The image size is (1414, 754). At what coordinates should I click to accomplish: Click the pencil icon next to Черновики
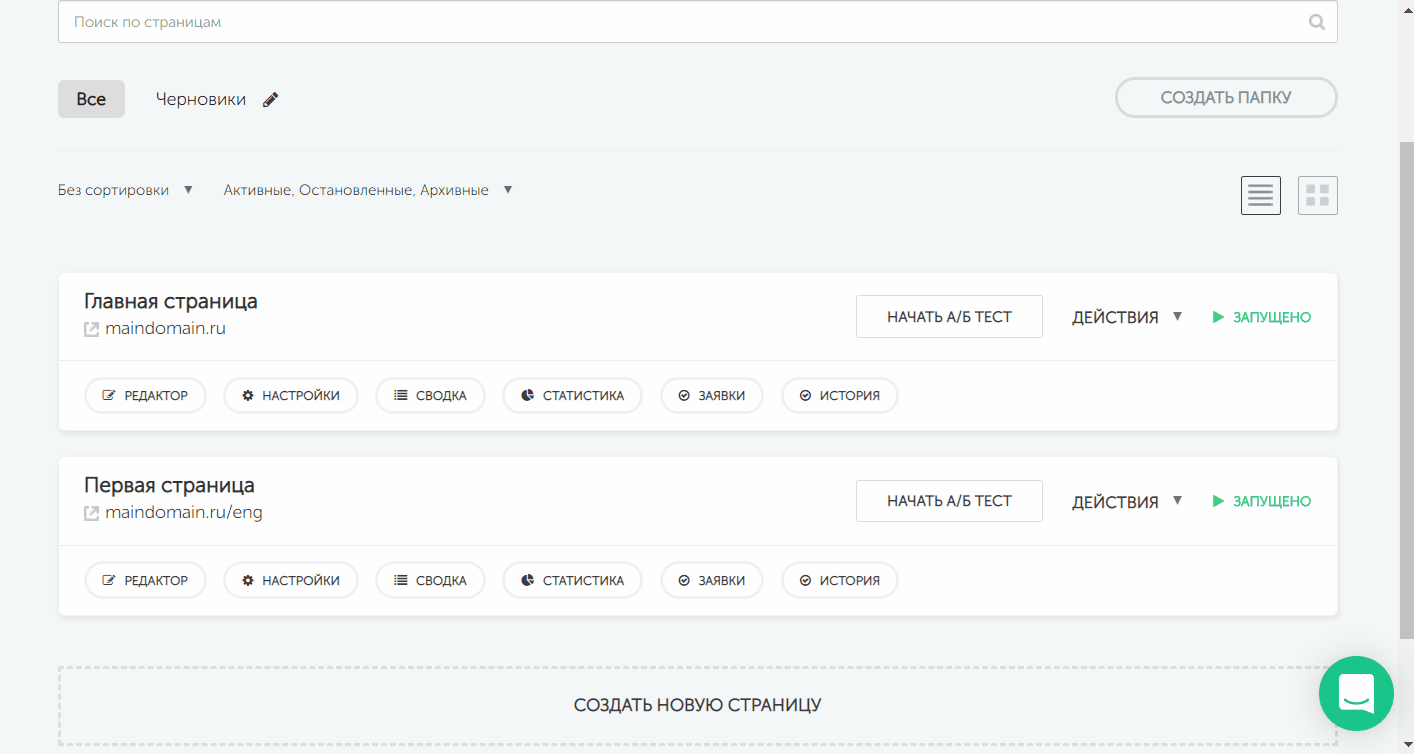coord(270,100)
